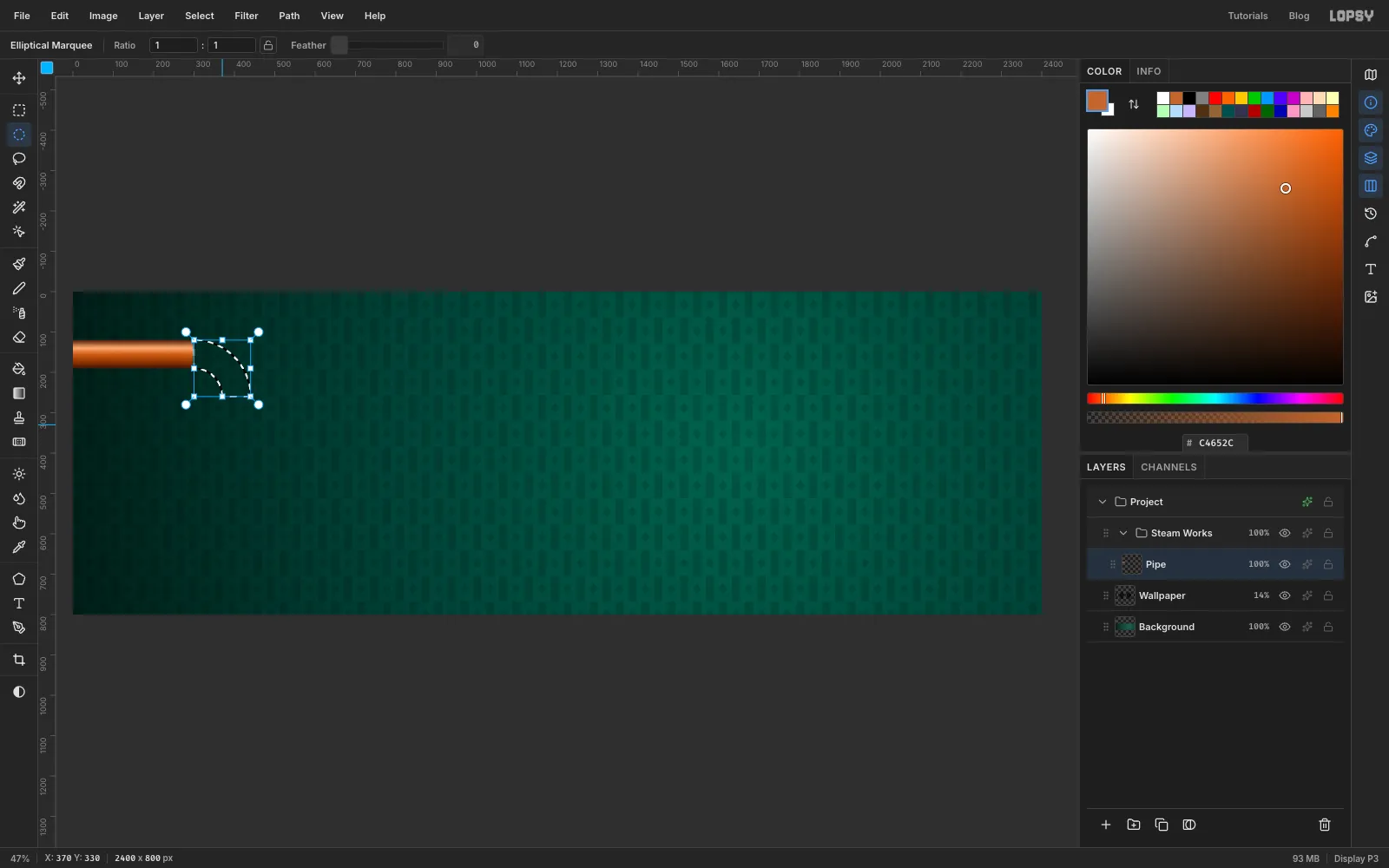This screenshot has height=868, width=1389.
Task: Open the Blog link
Action: (x=1299, y=16)
